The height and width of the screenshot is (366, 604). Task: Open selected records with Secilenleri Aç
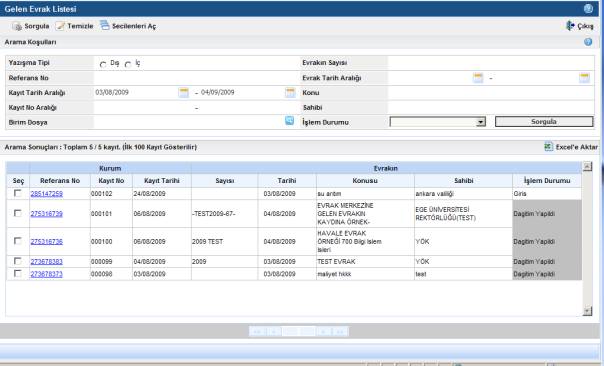128,26
